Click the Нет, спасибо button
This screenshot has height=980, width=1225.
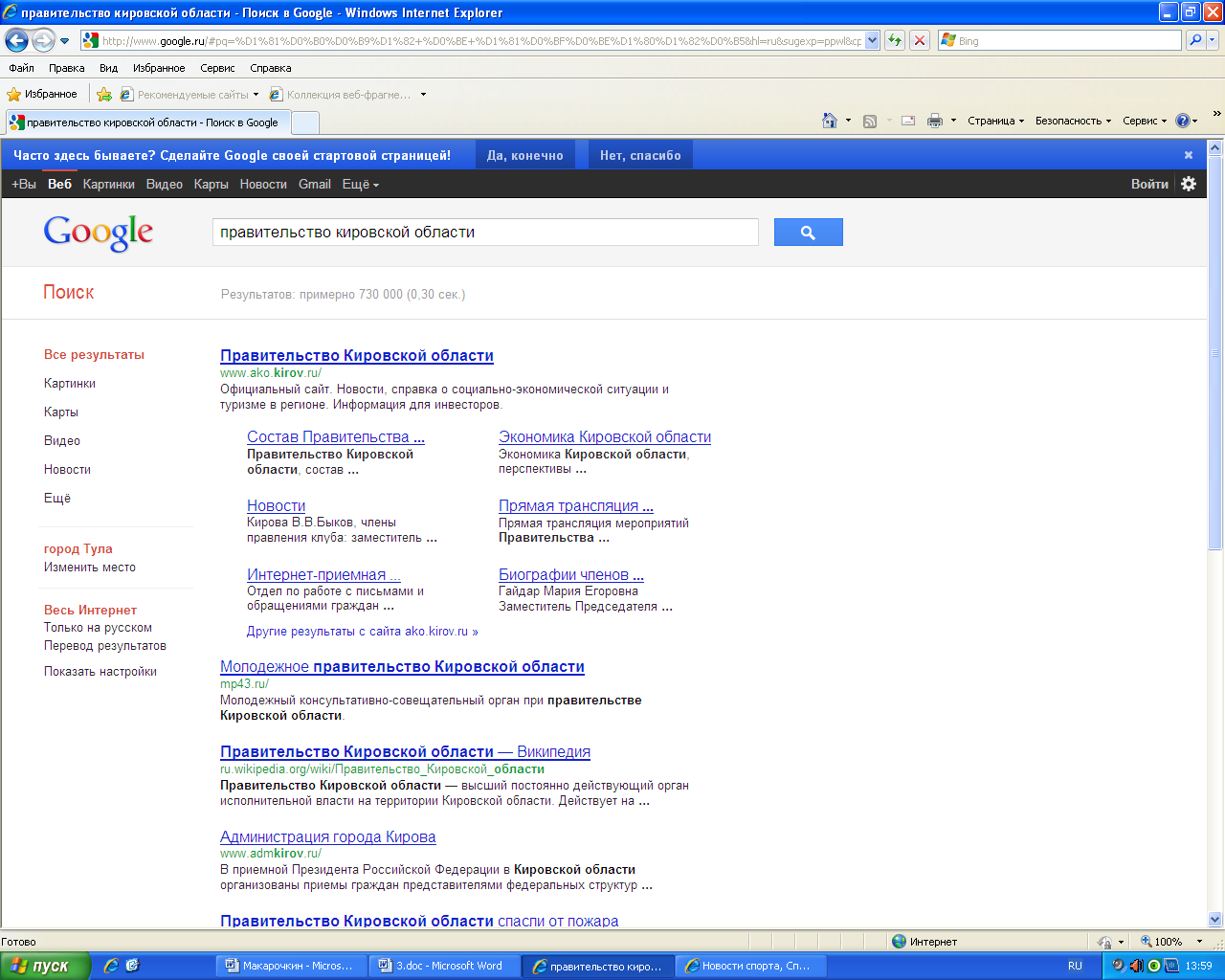(640, 155)
